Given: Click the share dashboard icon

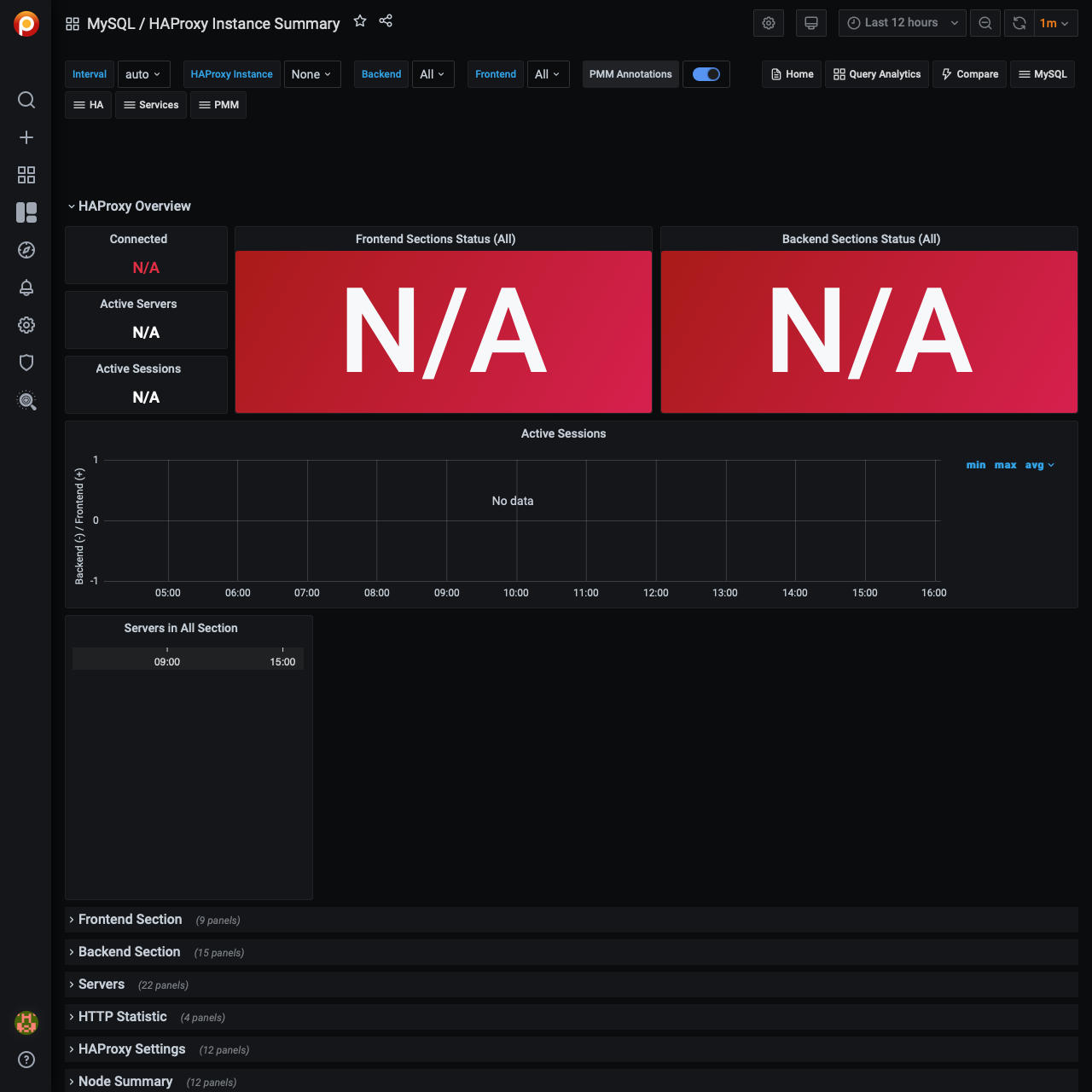Looking at the screenshot, I should [x=386, y=21].
